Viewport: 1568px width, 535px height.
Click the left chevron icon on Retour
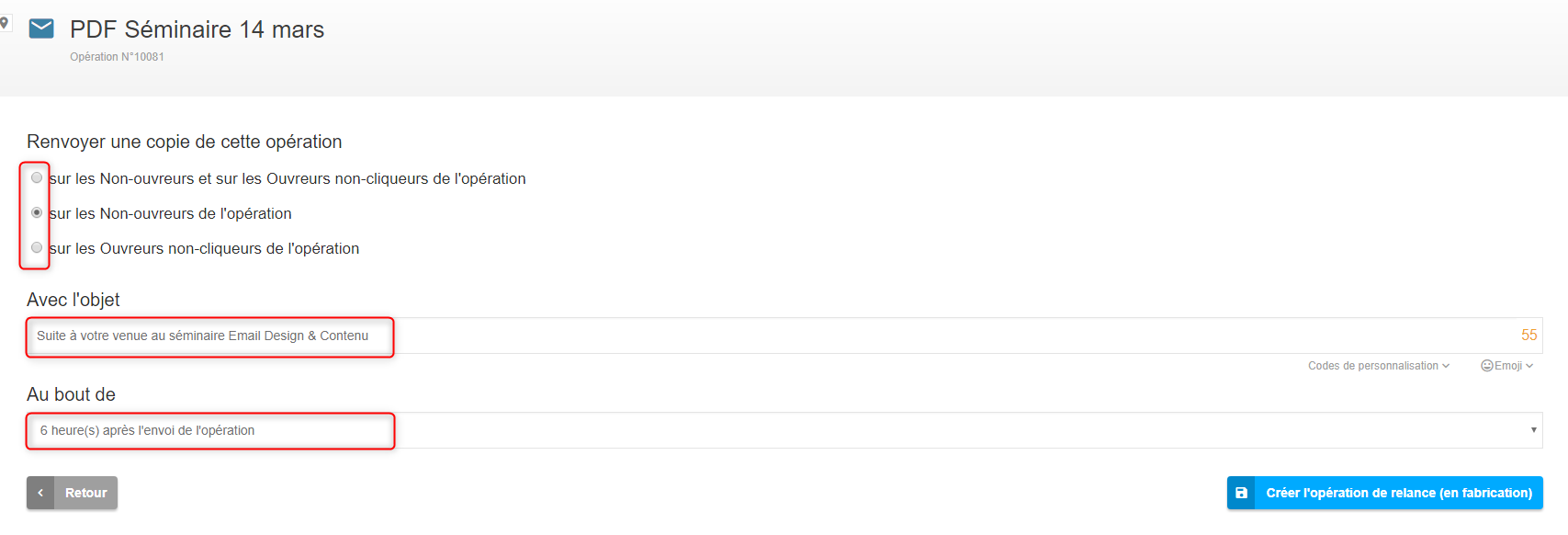[40, 493]
